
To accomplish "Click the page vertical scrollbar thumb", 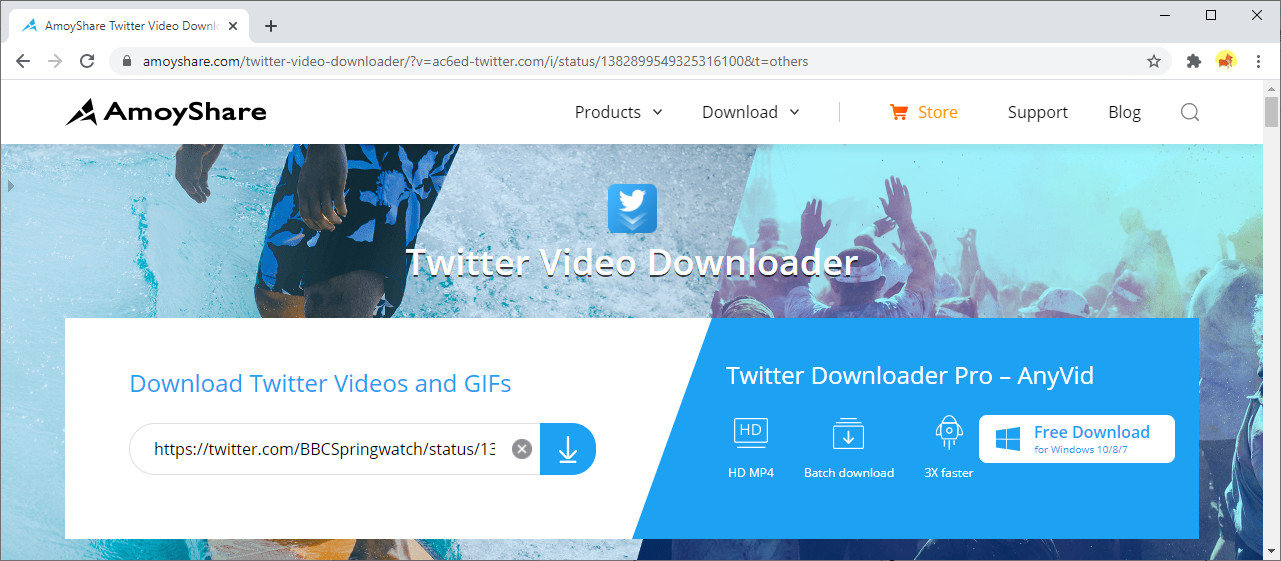I will tap(1271, 111).
